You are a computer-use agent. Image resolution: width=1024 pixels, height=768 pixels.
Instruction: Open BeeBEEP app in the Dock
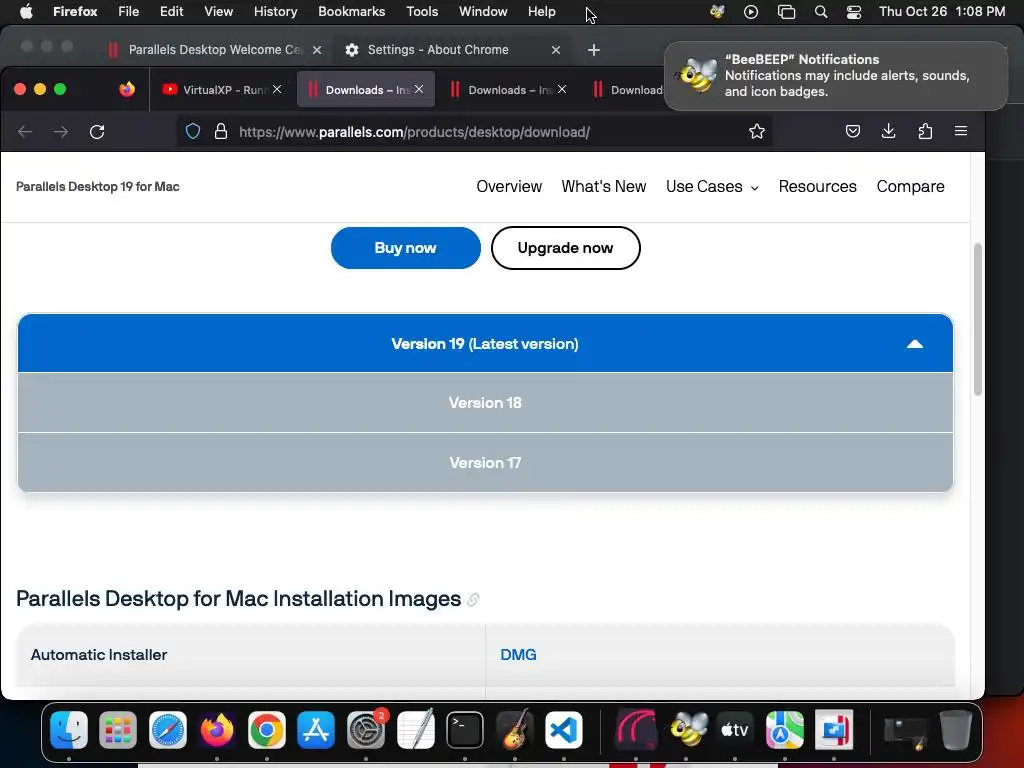[x=686, y=729]
